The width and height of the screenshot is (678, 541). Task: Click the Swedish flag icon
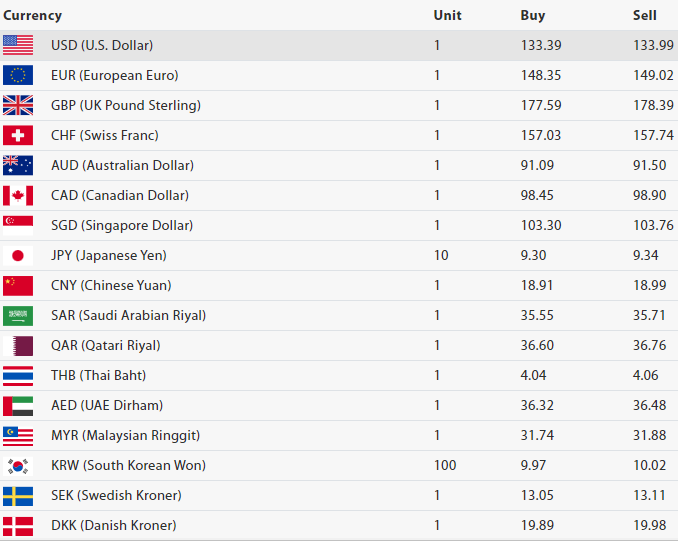pos(18,495)
